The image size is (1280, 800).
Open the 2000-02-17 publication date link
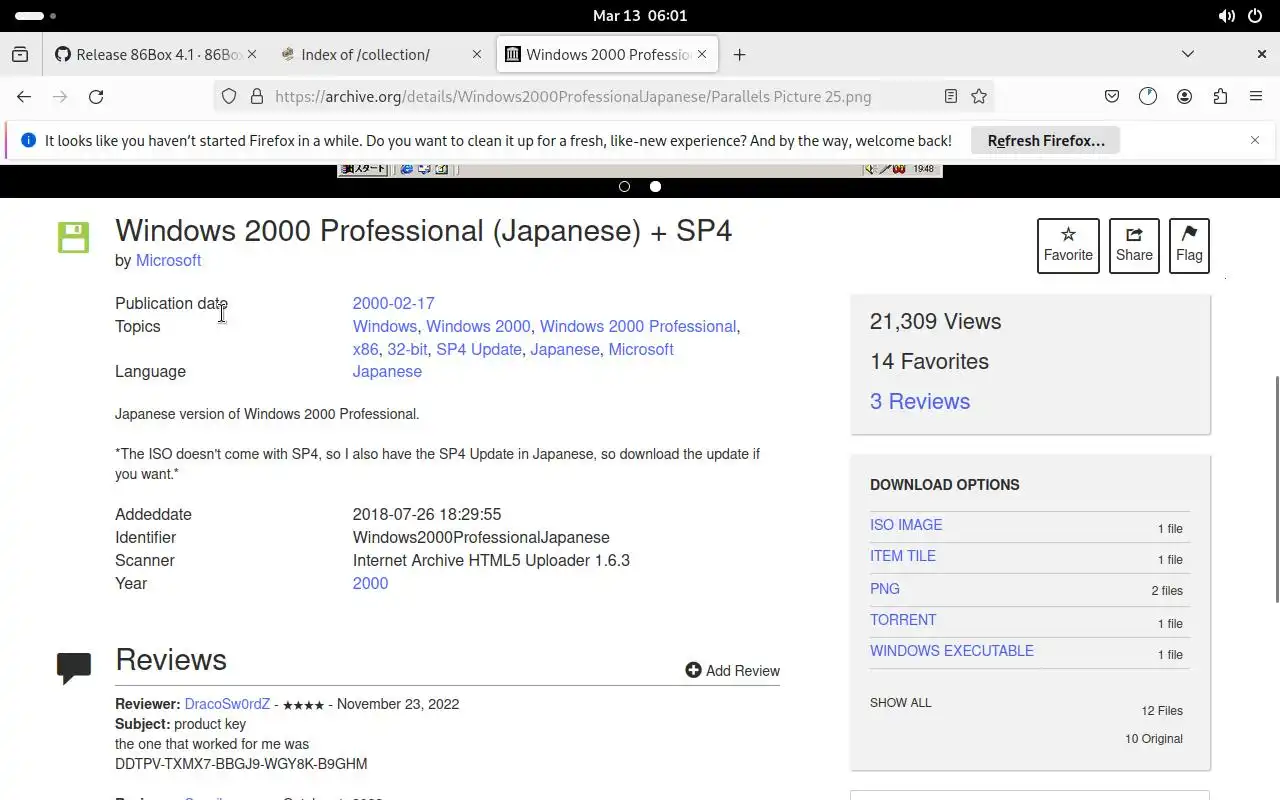393,303
